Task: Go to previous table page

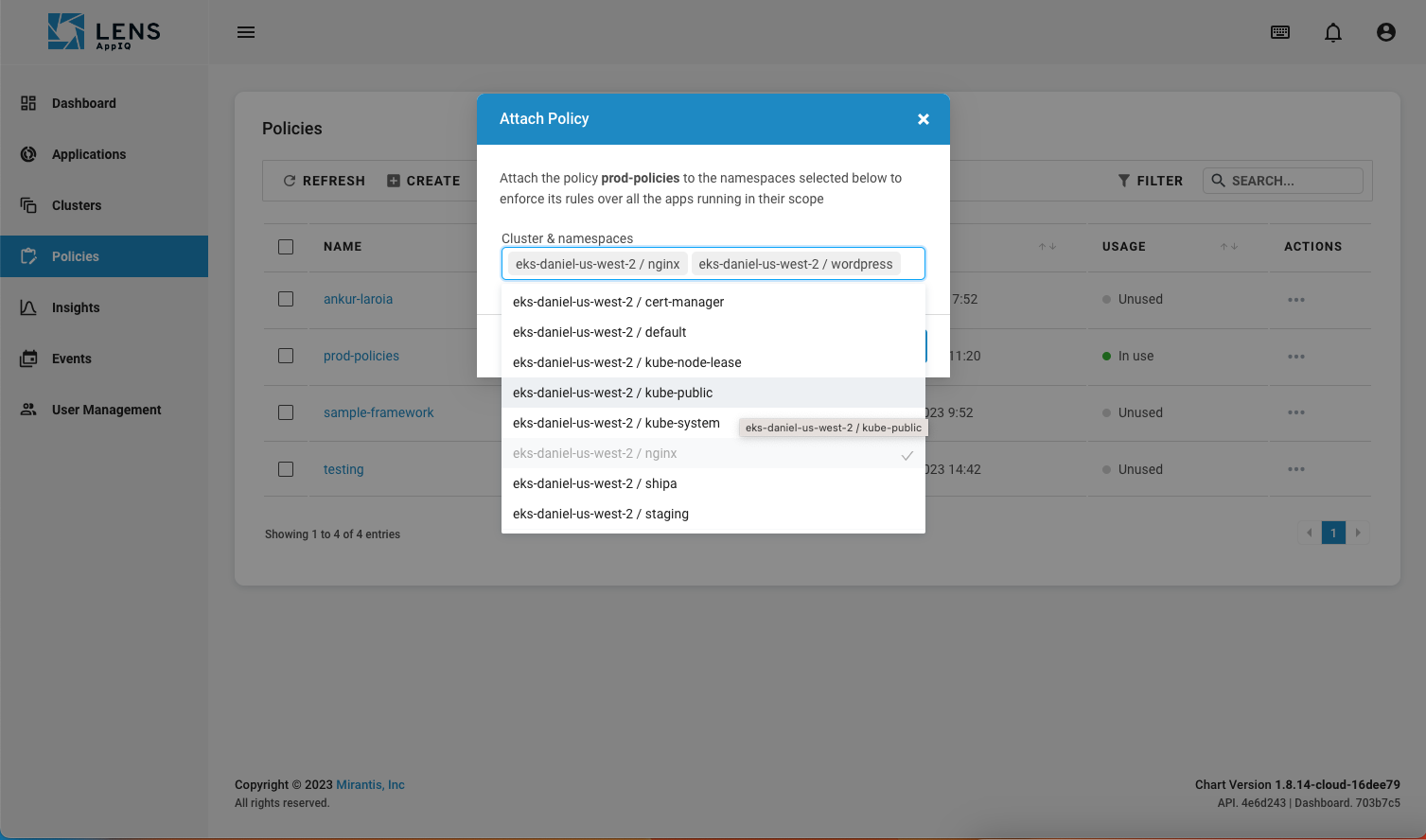Action: [x=1310, y=533]
